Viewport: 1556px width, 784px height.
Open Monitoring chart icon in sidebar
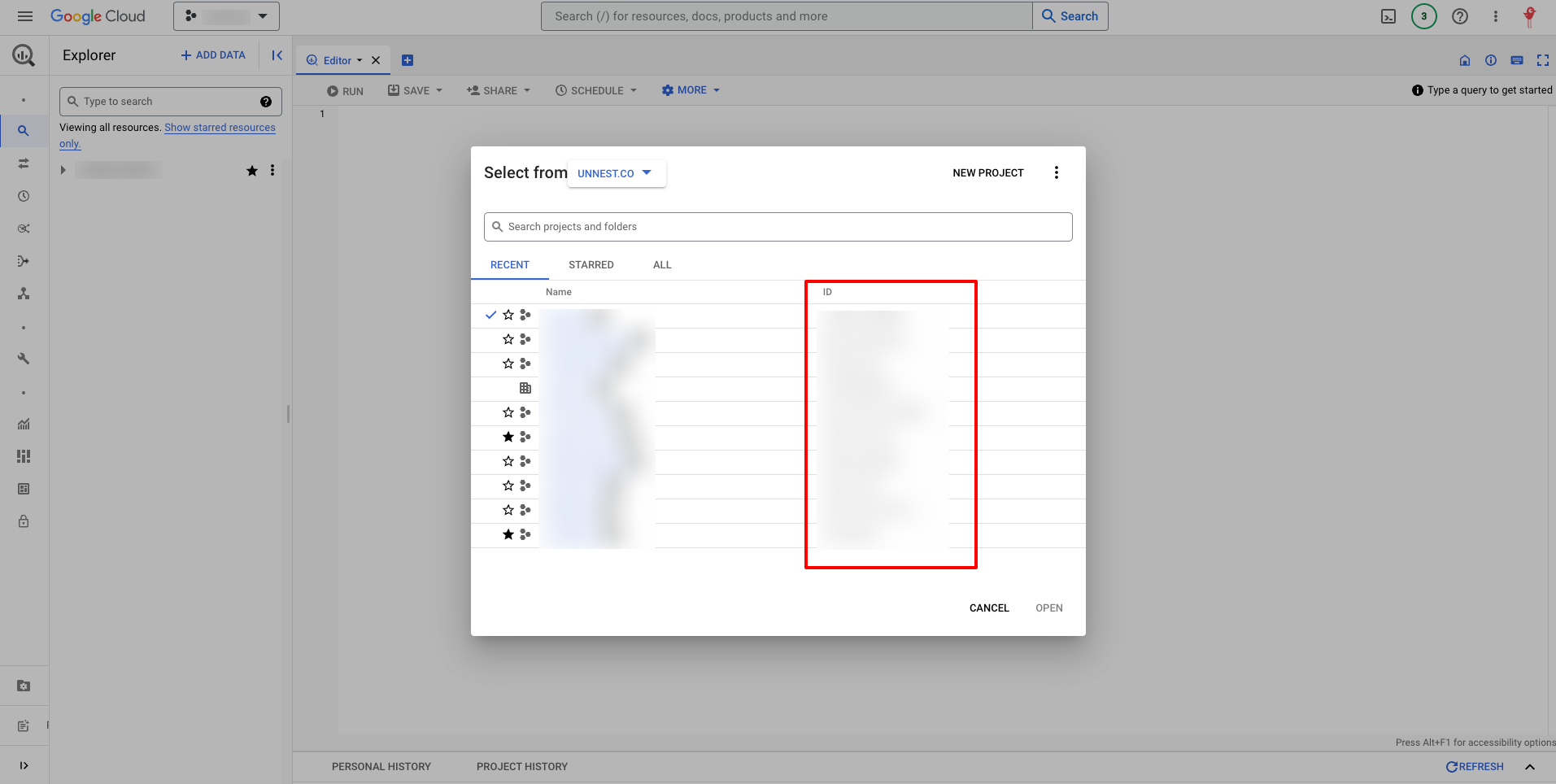pyautogui.click(x=24, y=424)
